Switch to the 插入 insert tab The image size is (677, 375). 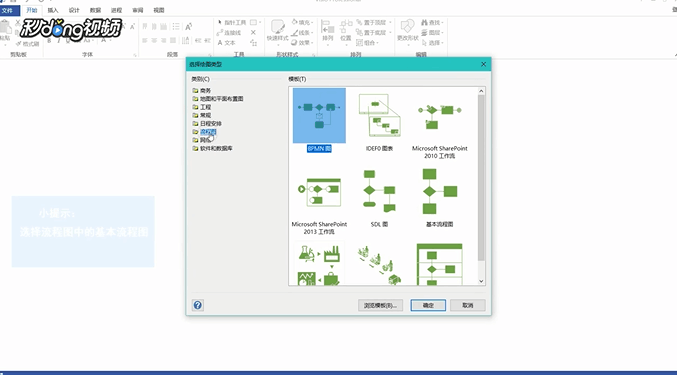click(x=53, y=10)
